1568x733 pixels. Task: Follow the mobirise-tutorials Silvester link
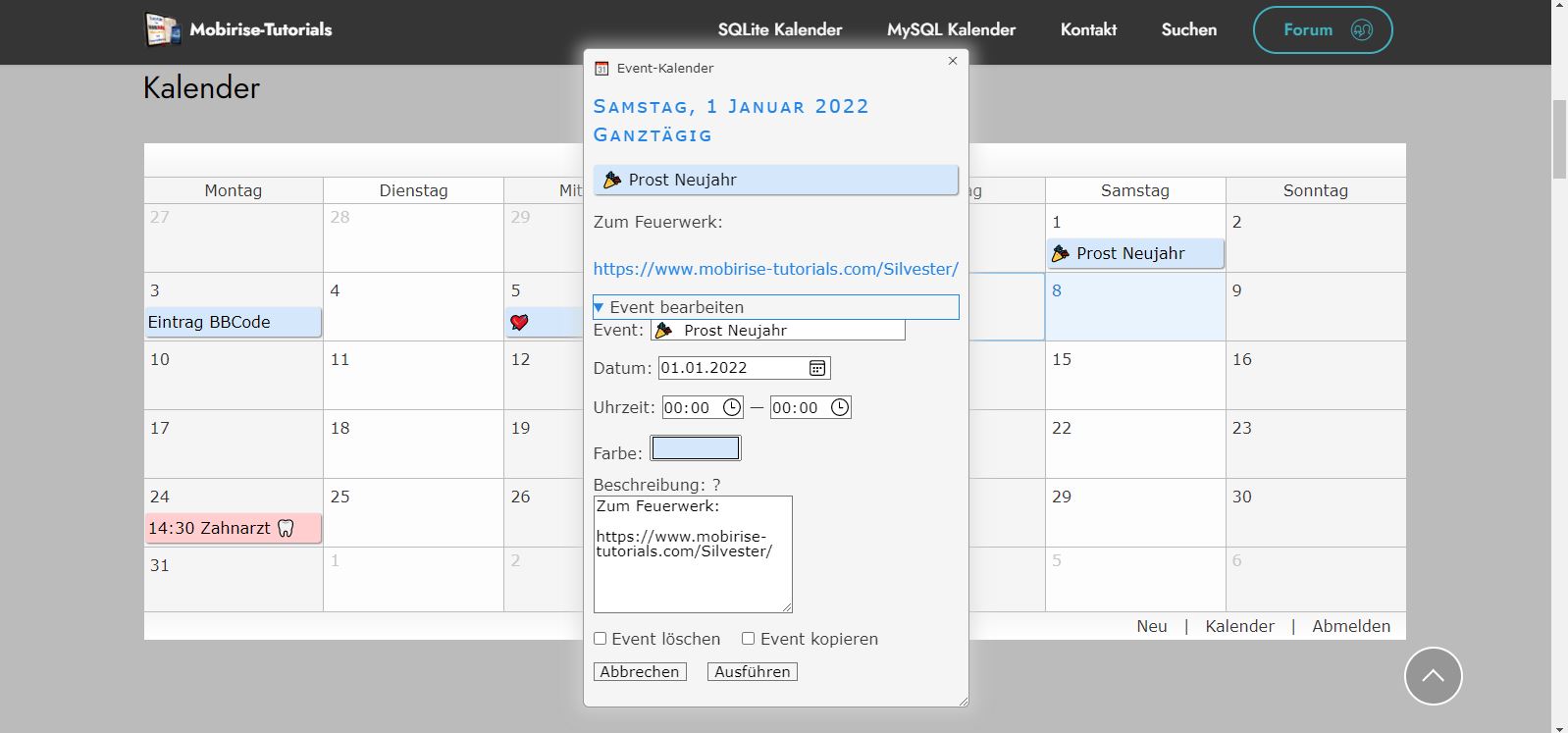pos(775,269)
